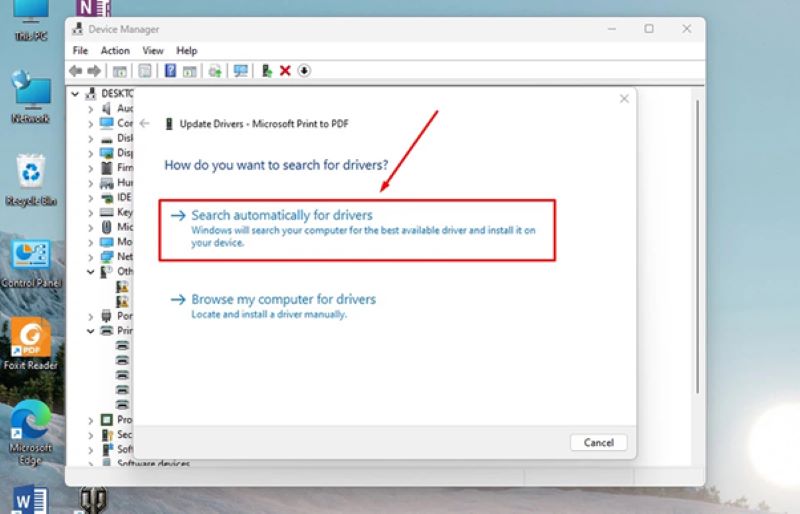Image resolution: width=800 pixels, height=514 pixels.
Task: Collapse the DESKTOP root tree node
Action: tap(77, 93)
